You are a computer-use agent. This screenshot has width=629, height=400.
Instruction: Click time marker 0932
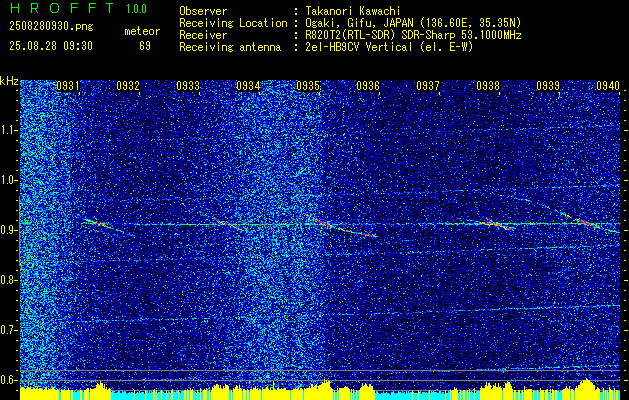128,85
